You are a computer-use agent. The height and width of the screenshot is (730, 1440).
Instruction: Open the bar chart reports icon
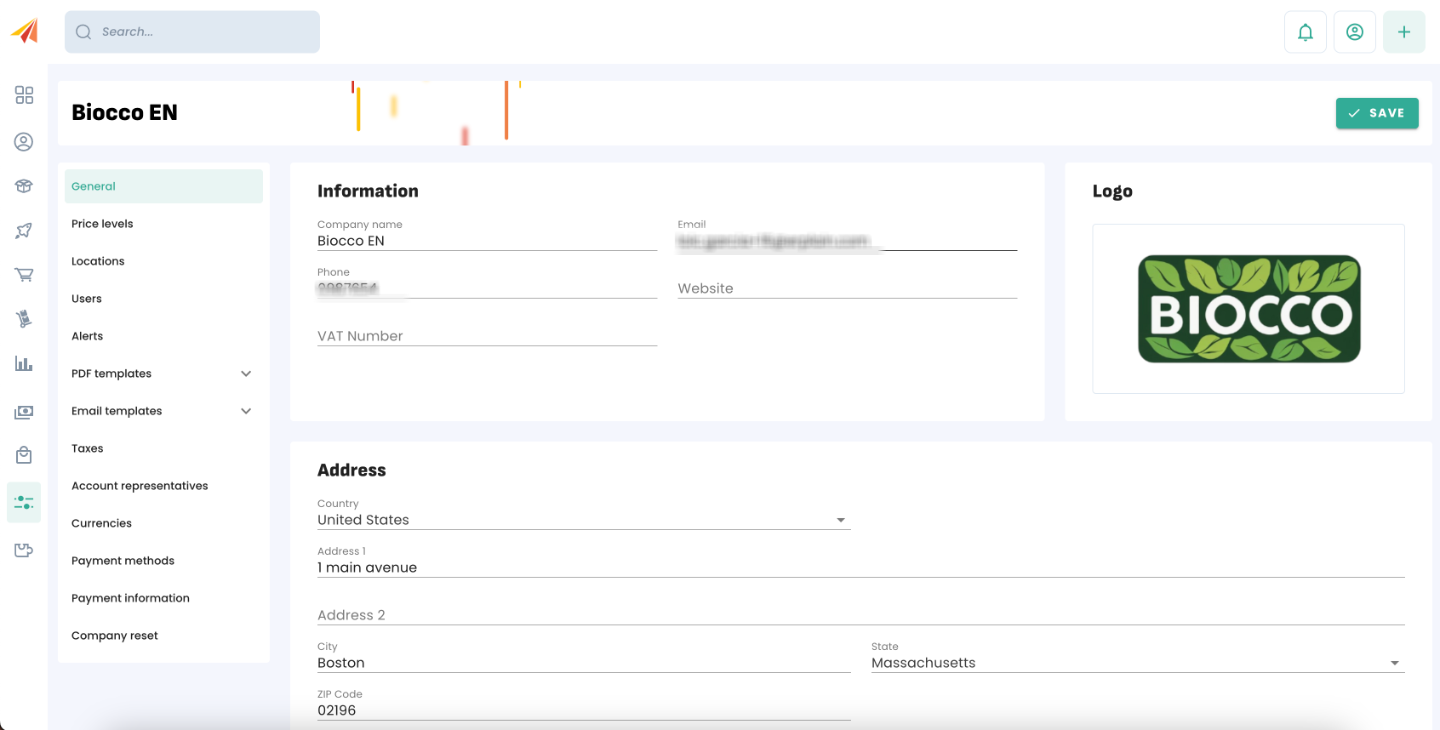point(24,363)
